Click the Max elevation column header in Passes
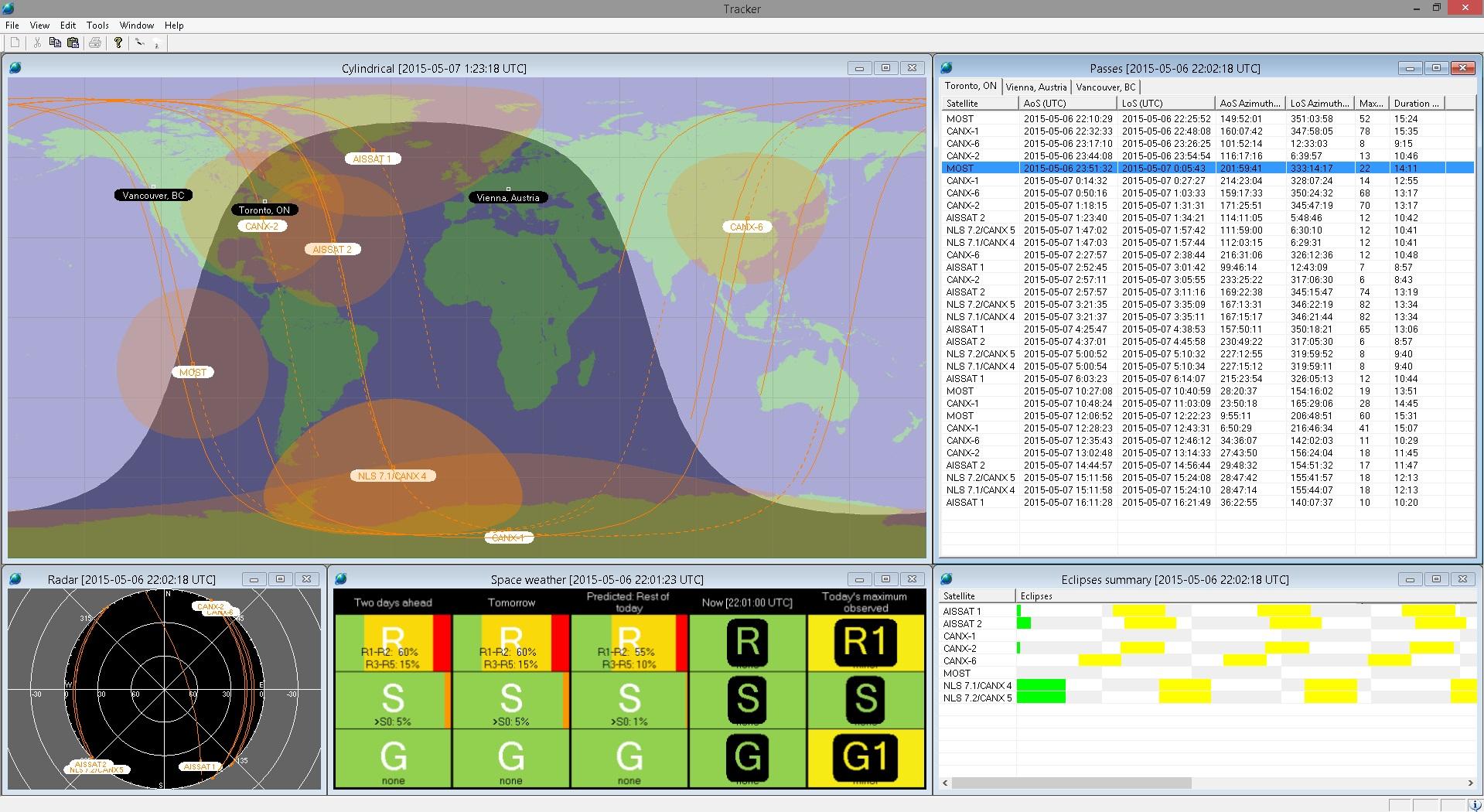The width and height of the screenshot is (1484, 812). click(1372, 103)
